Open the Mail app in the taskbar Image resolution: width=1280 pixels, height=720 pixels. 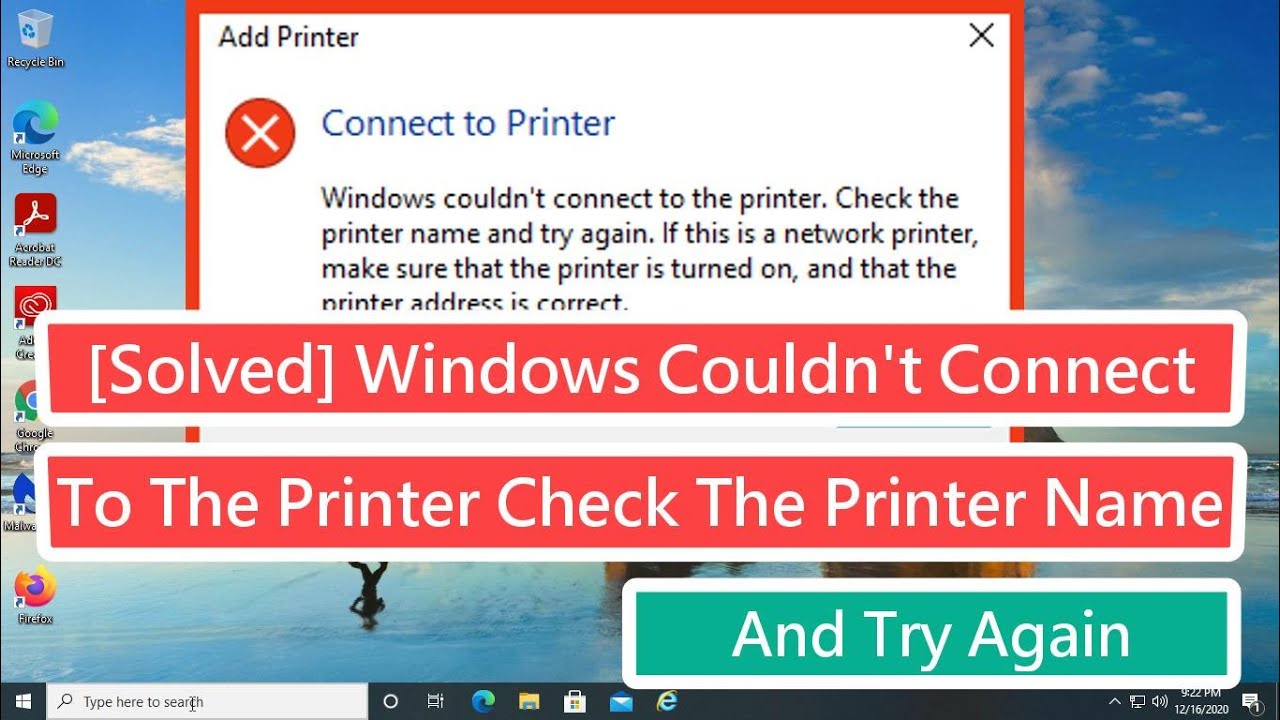point(620,701)
